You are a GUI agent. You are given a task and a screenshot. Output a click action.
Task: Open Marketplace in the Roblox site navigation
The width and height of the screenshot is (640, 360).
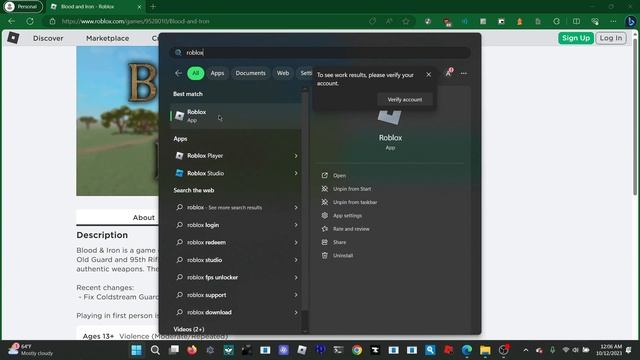(107, 38)
